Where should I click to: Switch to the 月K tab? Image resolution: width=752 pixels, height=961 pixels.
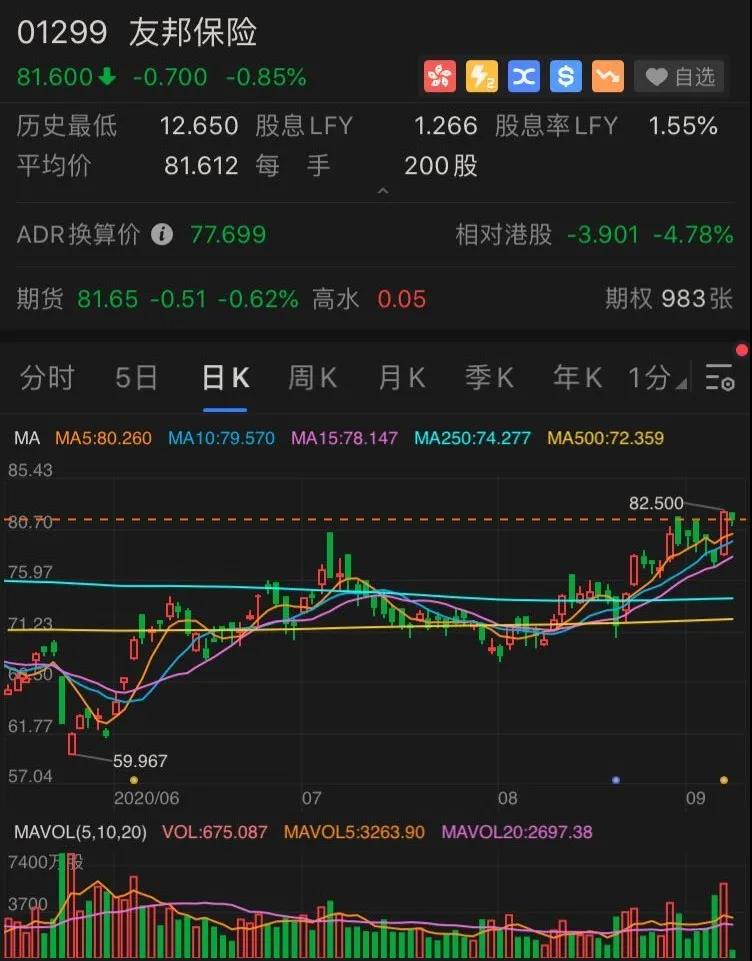tap(401, 378)
